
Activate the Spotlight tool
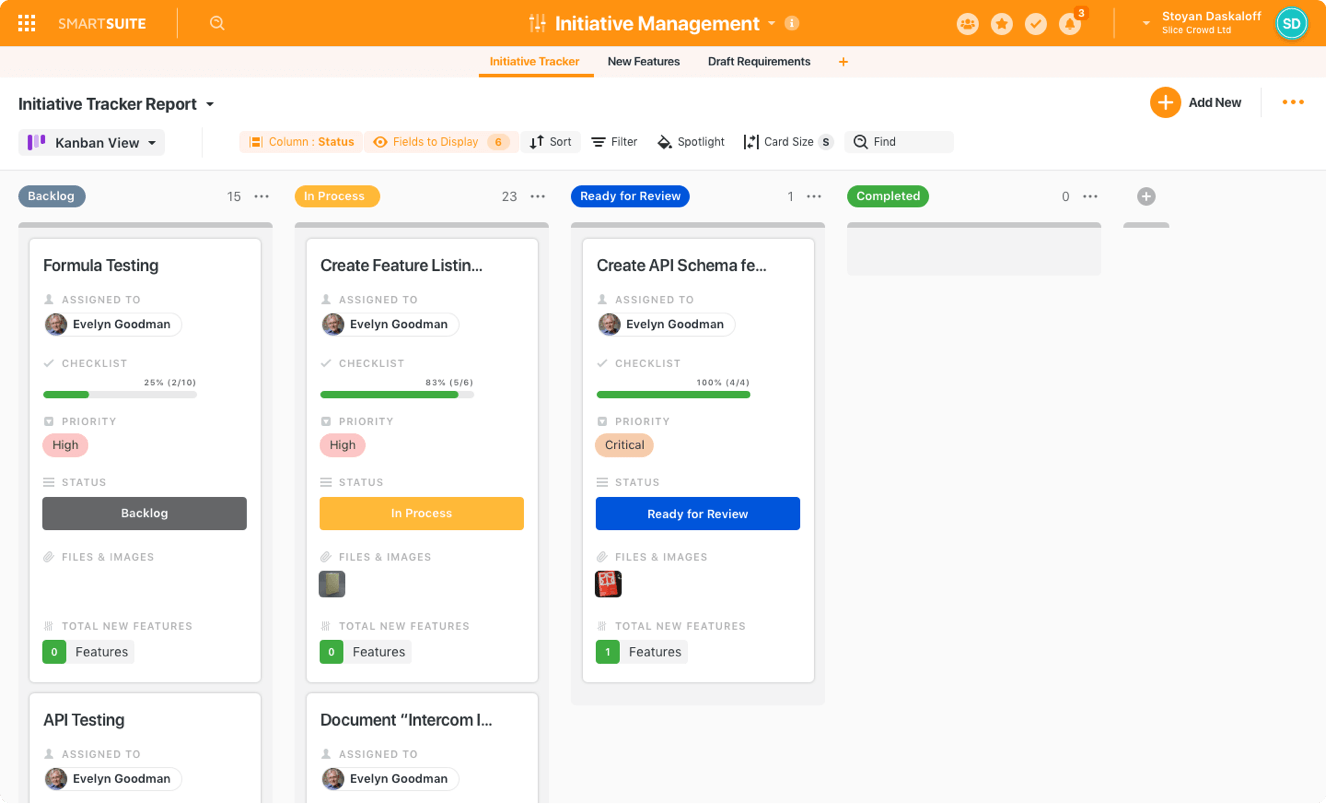pos(690,141)
